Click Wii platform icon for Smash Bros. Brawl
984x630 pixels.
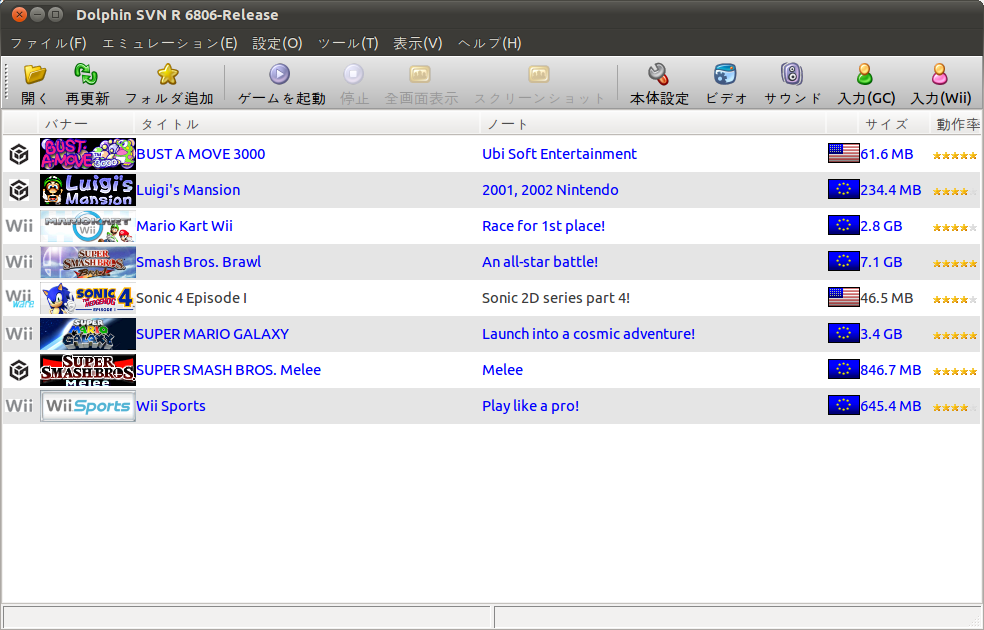pos(19,262)
